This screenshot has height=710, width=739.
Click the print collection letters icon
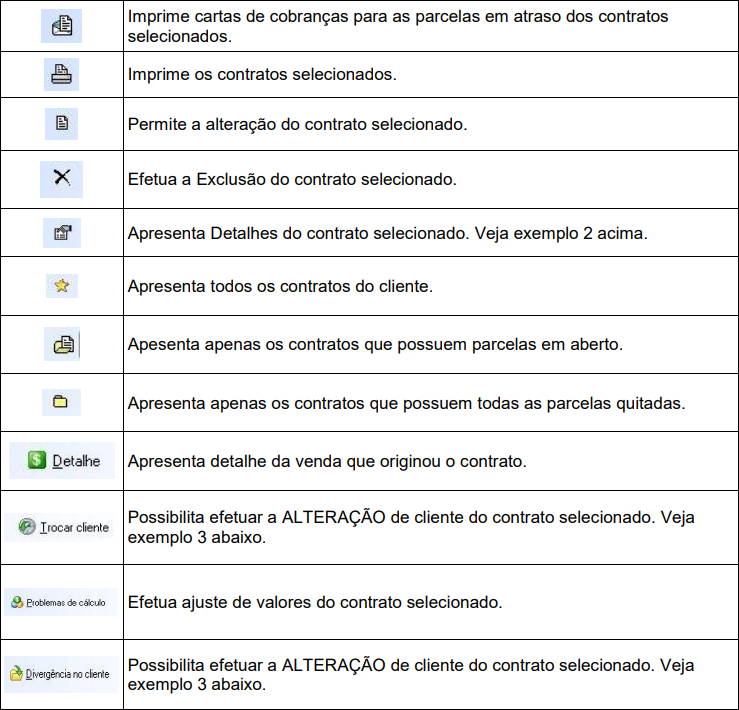tap(61, 26)
